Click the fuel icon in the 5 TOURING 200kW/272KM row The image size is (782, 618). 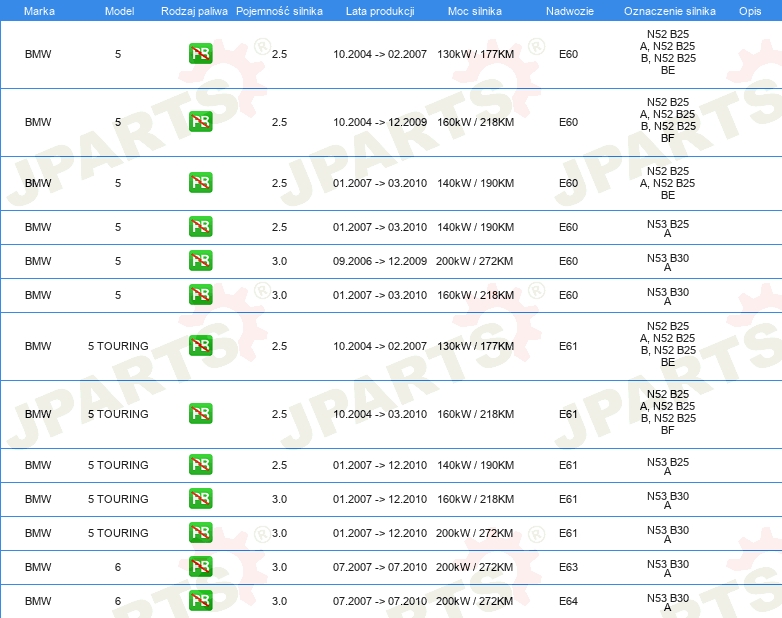point(201,532)
